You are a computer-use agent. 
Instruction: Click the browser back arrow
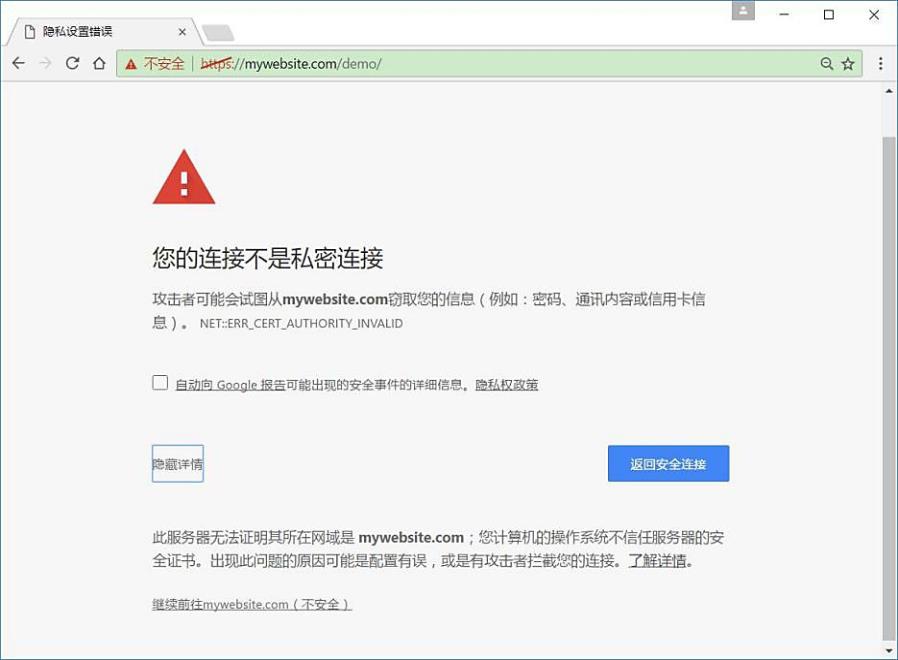(18, 63)
